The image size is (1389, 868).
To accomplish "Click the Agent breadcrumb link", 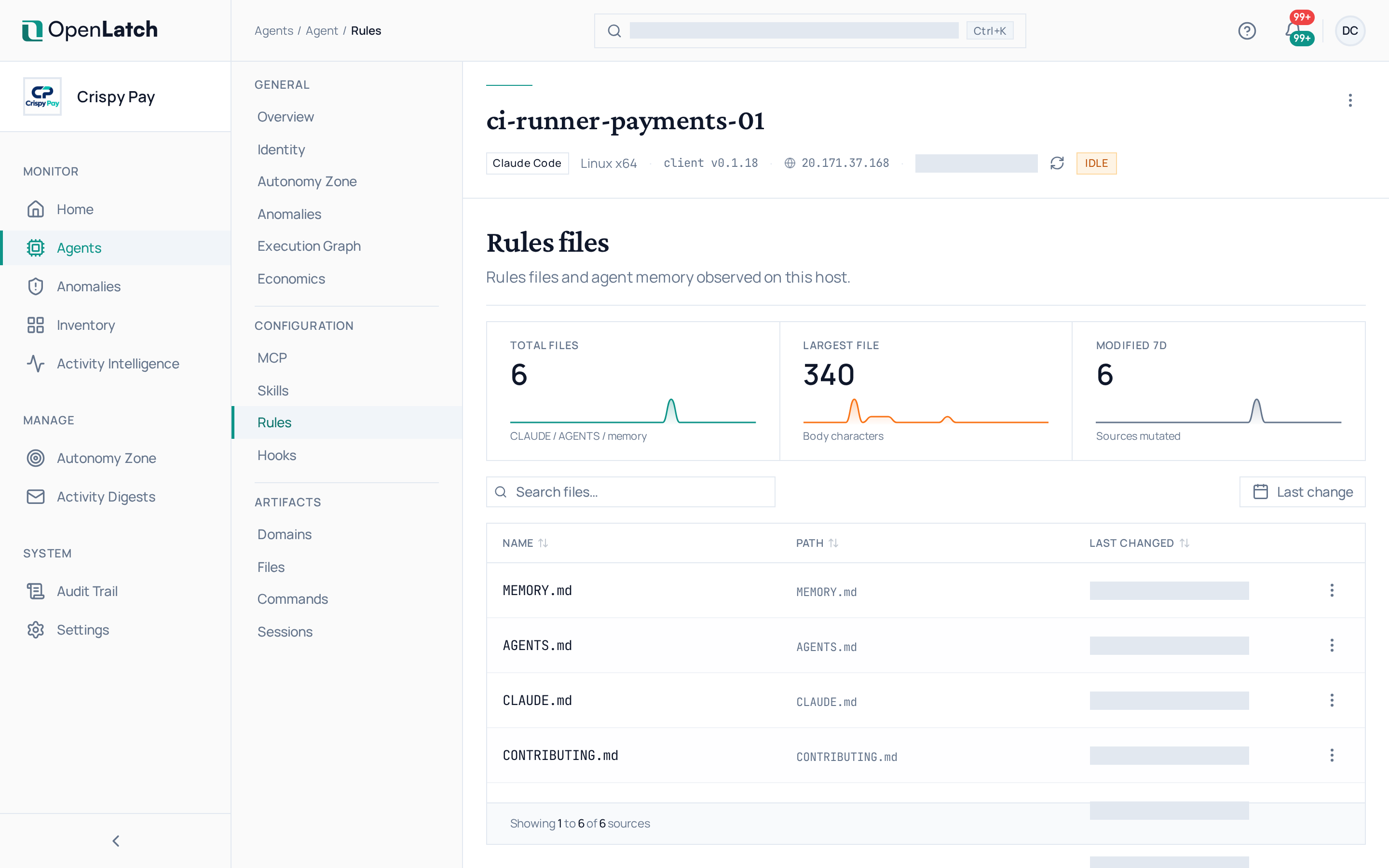I will (x=321, y=30).
